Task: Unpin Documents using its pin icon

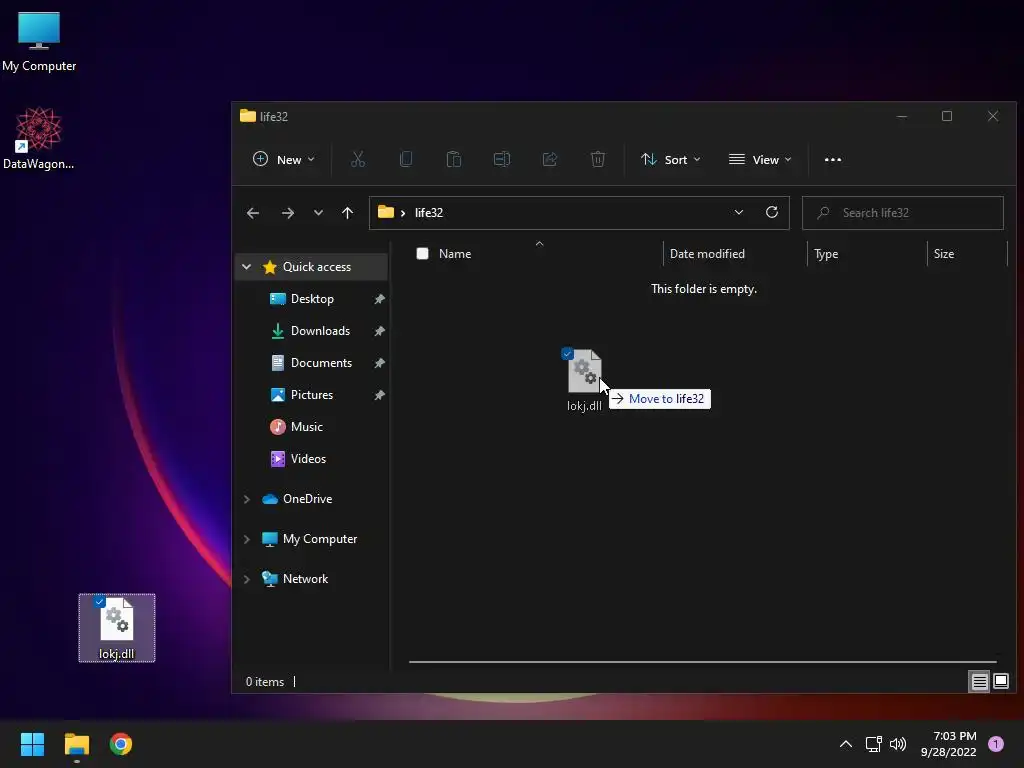Action: (379, 363)
